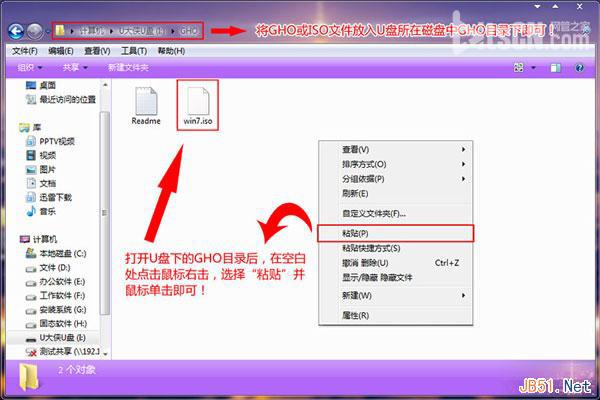Choose 粘贴快捷方式(S) option
600x400 pixels.
point(396,248)
